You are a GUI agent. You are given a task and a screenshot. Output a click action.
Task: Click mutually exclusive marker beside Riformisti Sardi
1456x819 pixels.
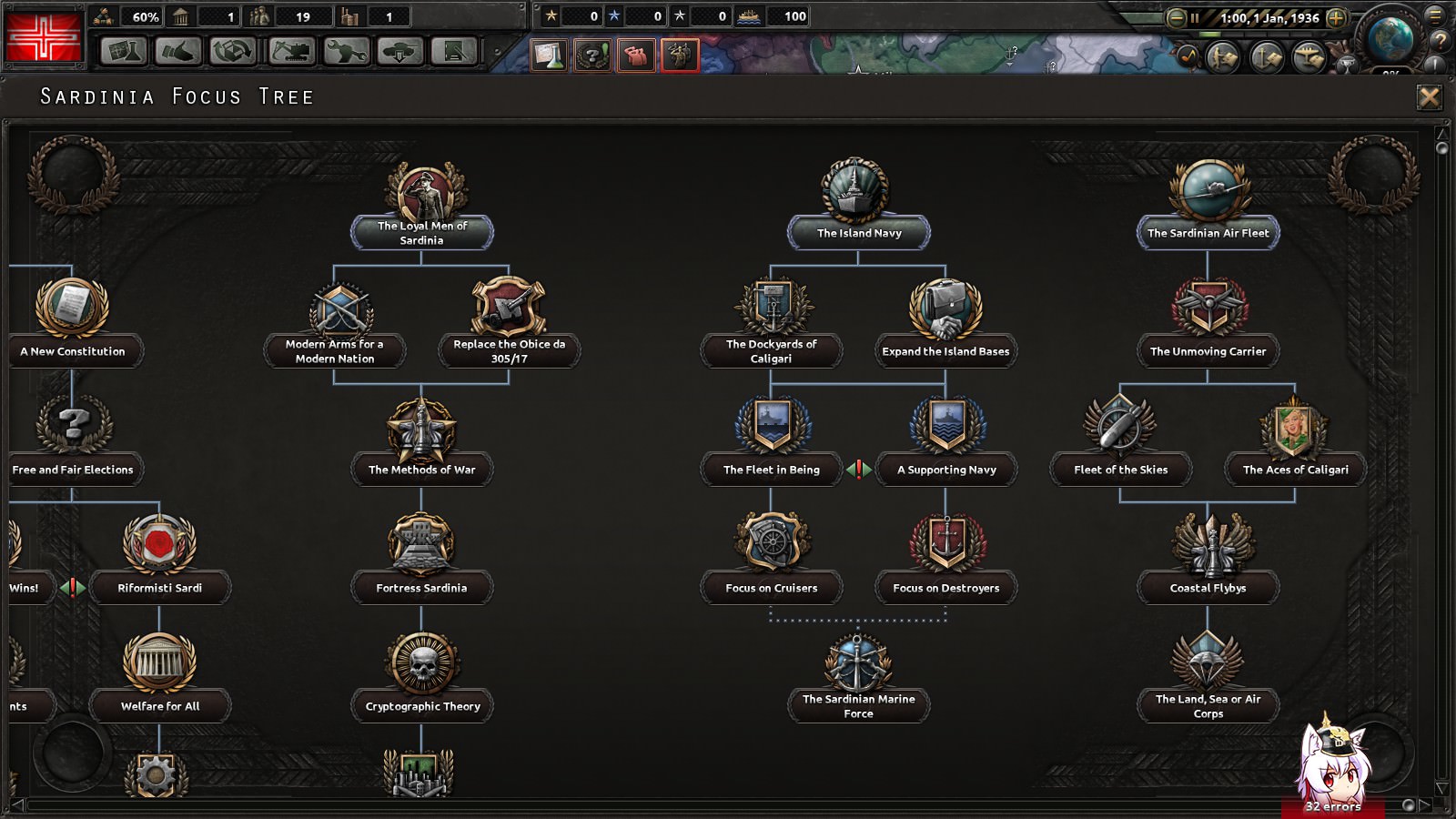73,588
